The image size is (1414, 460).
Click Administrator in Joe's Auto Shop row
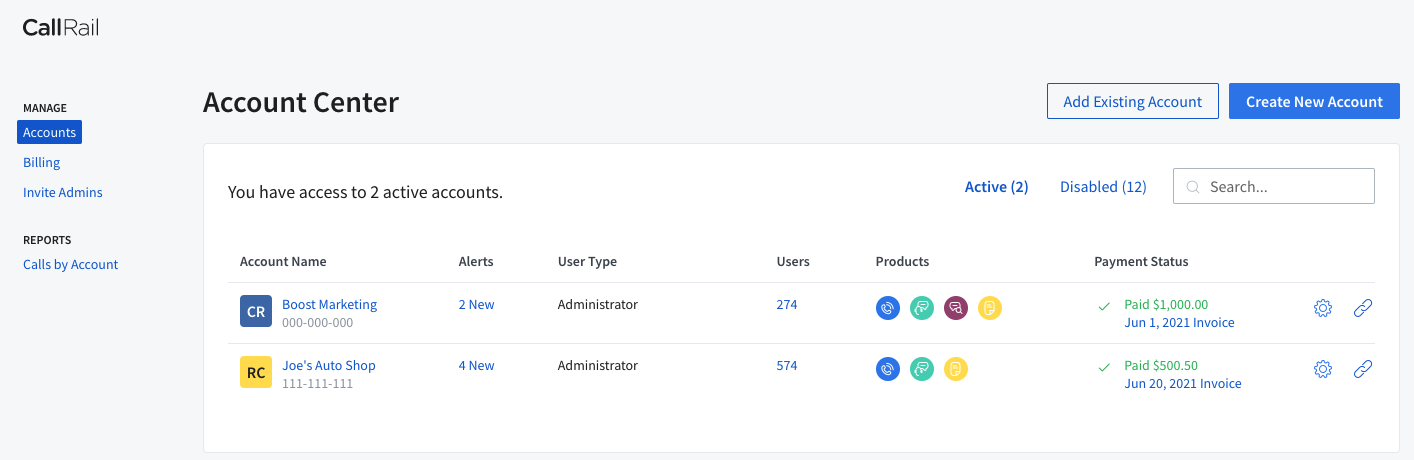[x=598, y=365]
